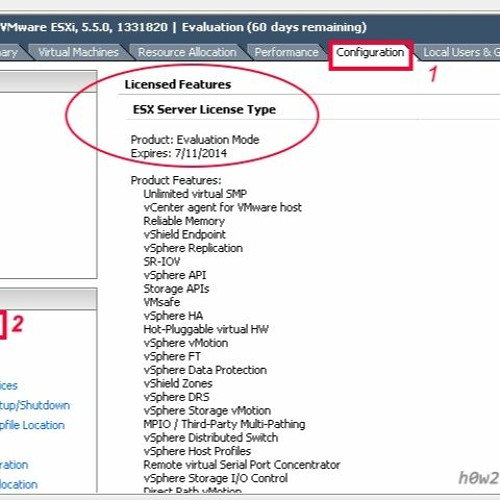Select the vSphere API entry
Viewport: 500px width, 500px height.
coord(175,275)
